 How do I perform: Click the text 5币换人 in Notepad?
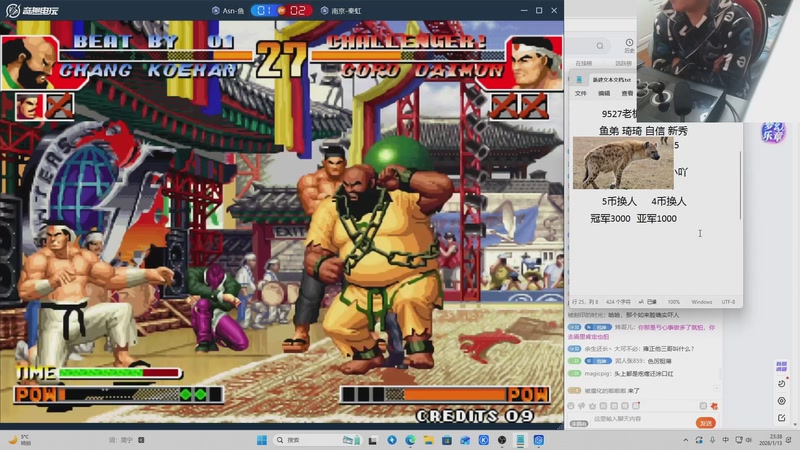(x=619, y=202)
